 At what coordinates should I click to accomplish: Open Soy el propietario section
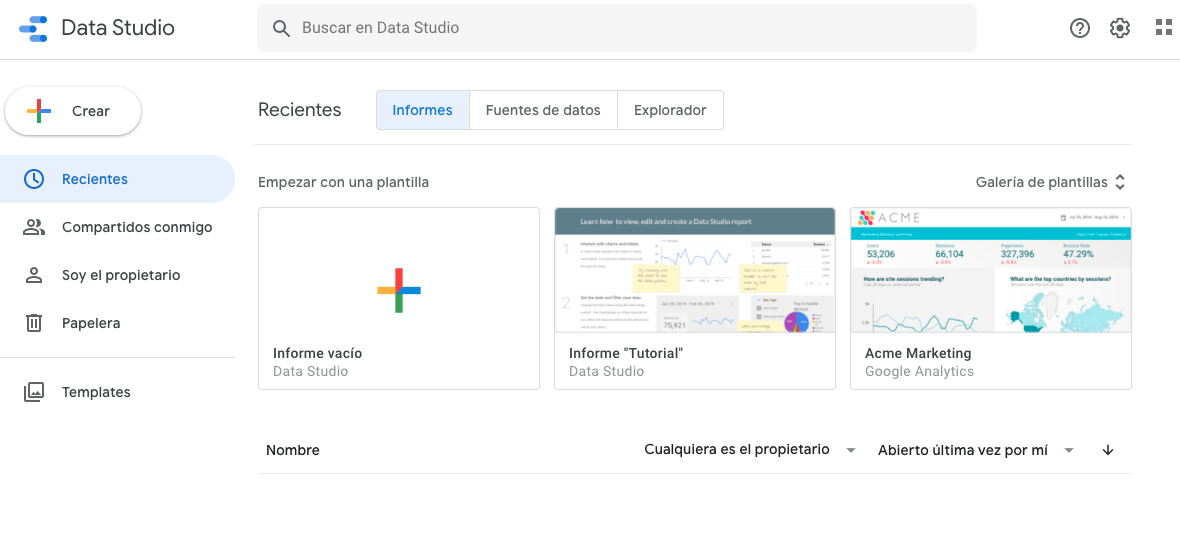[x=120, y=275]
